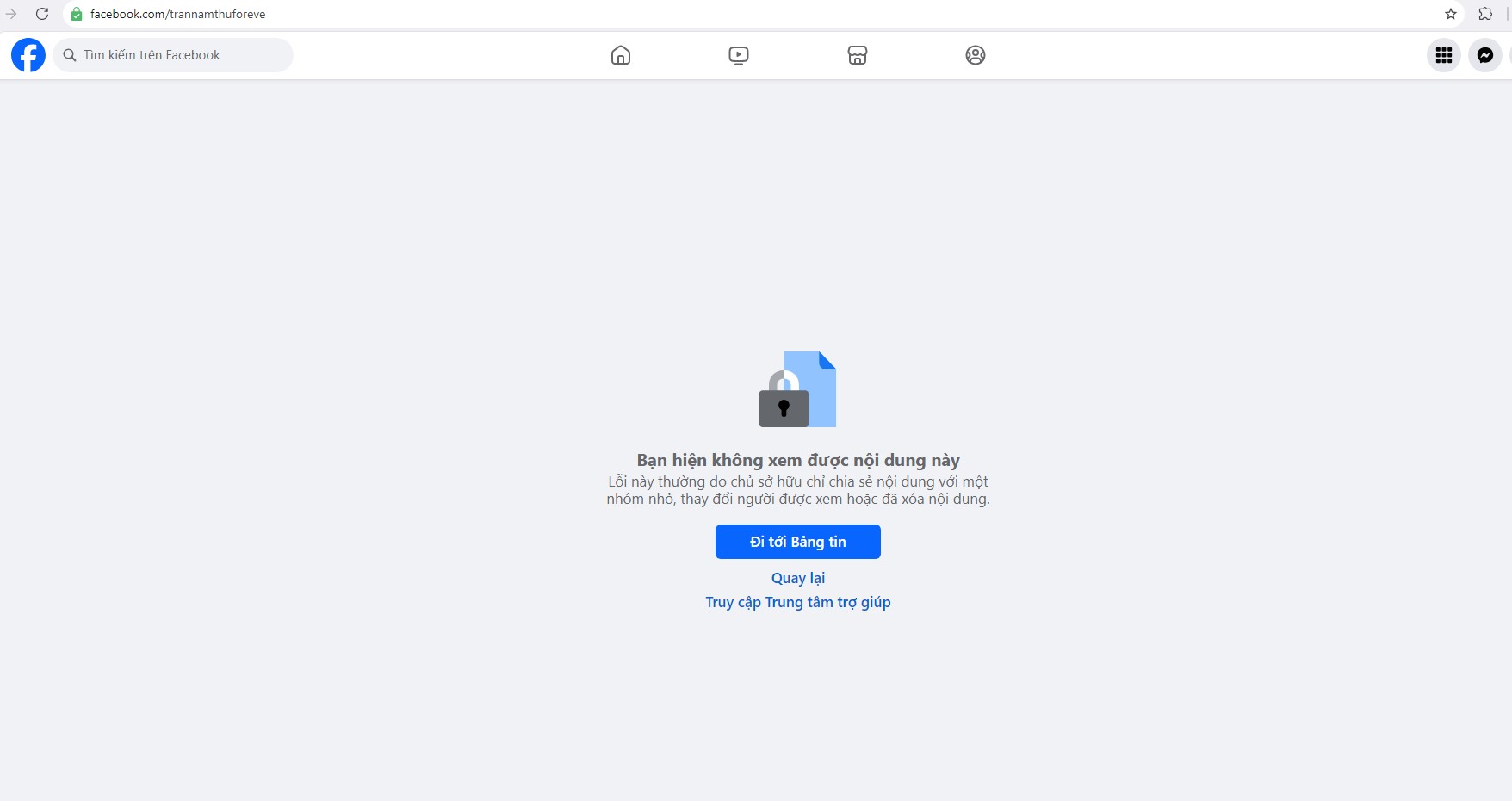This screenshot has width=1512, height=801.
Task: Click the Facebook logo
Action: coord(28,55)
